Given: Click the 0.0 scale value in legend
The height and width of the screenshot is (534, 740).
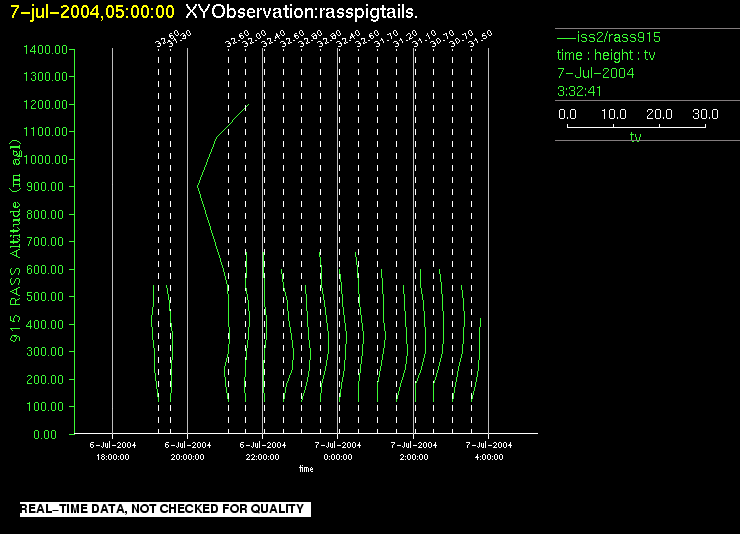Looking at the screenshot, I should pyautogui.click(x=567, y=114).
